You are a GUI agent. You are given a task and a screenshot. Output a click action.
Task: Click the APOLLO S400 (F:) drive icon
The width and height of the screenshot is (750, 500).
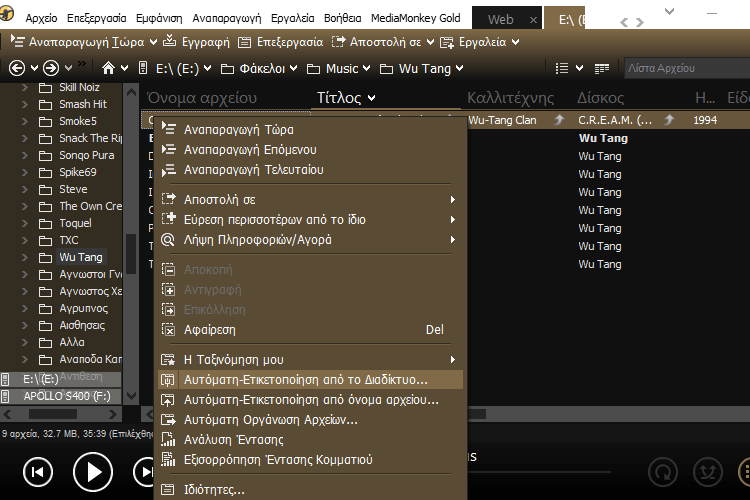point(5,397)
